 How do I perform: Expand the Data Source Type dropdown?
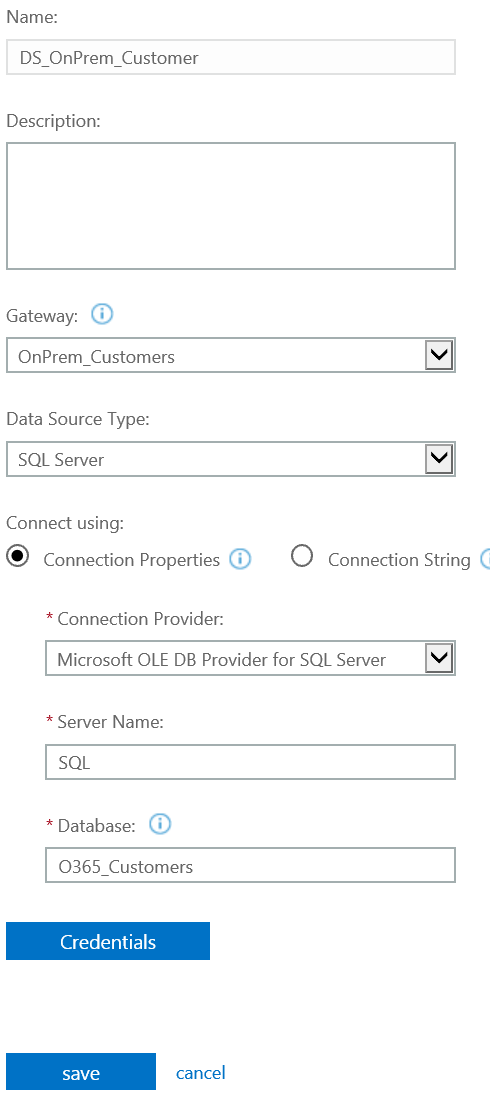[231, 459]
